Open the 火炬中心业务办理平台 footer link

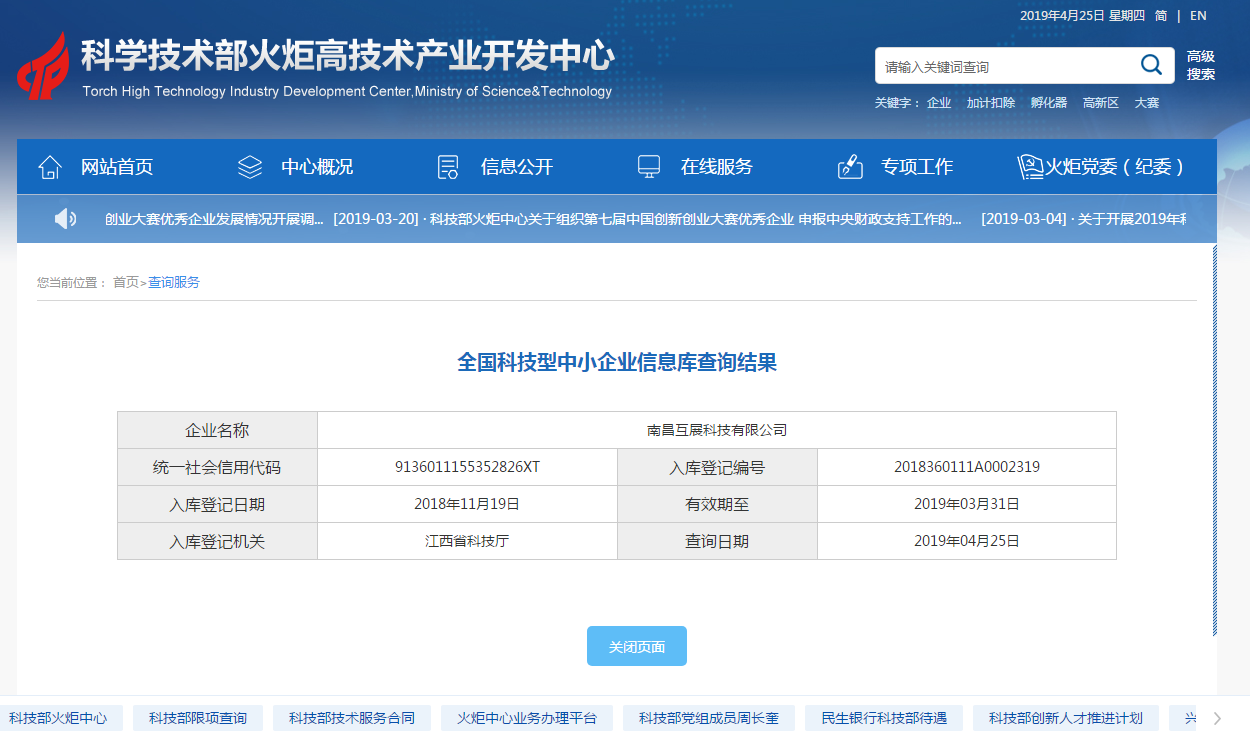click(527, 718)
